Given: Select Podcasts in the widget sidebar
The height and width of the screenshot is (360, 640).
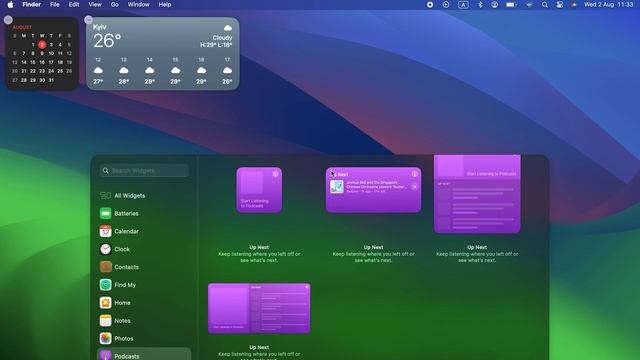Looking at the screenshot, I should pyautogui.click(x=144, y=355).
